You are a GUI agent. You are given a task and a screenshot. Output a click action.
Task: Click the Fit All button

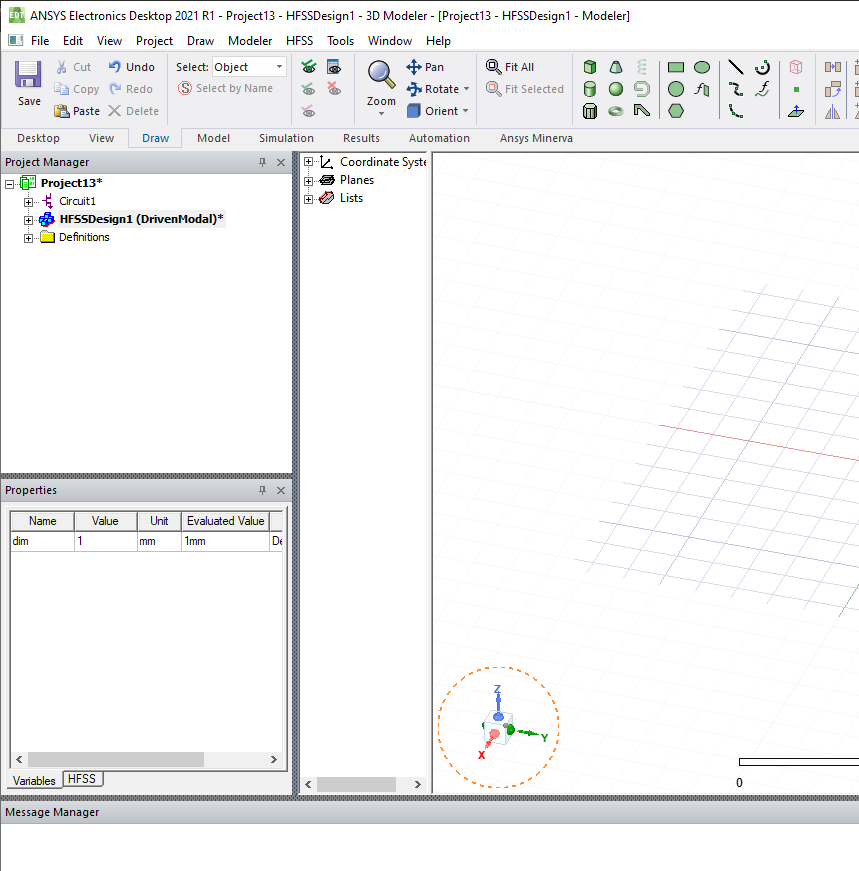coord(510,67)
